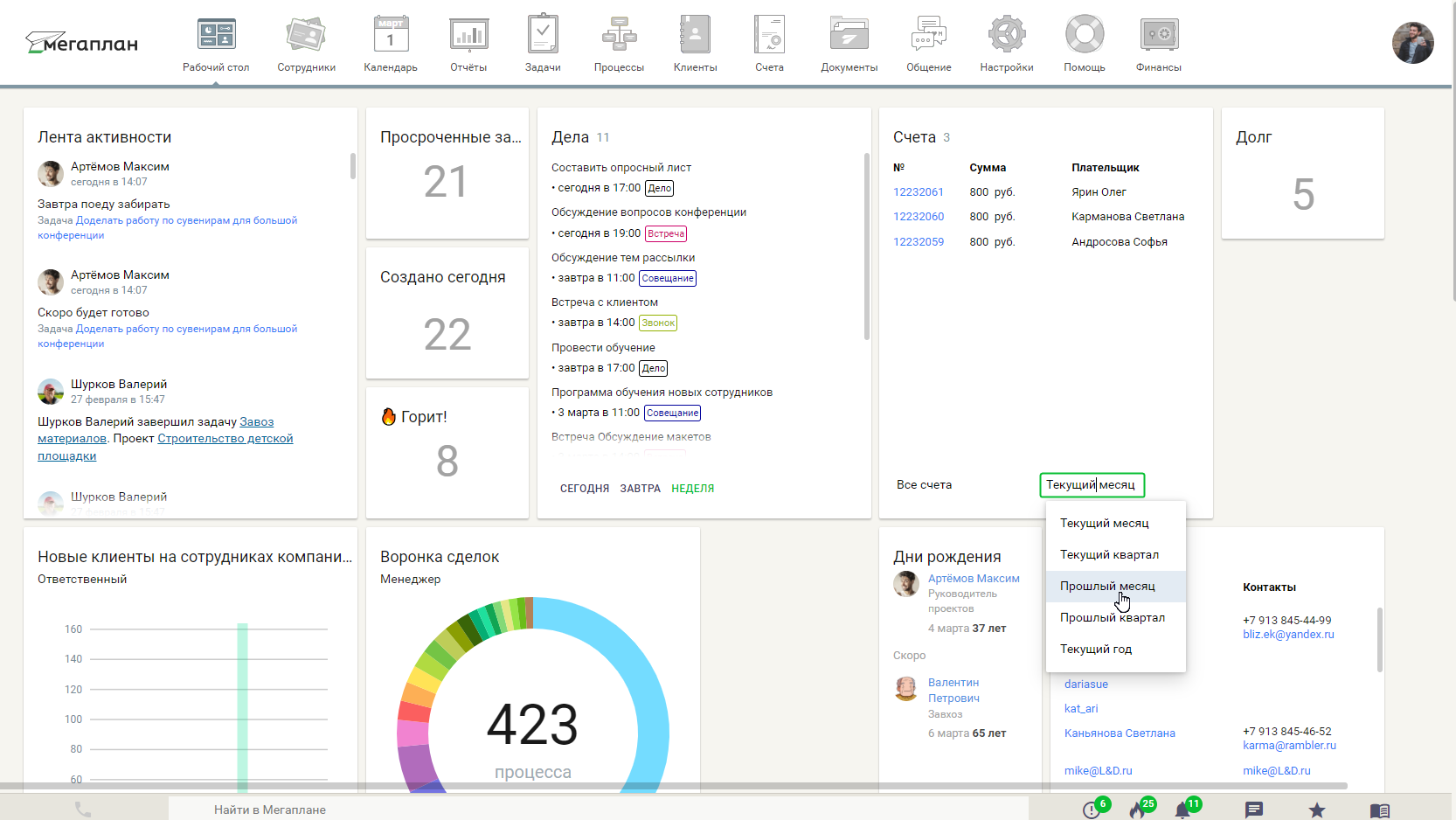Open the Создано сегодня counter 22
Image resolution: width=1456 pixels, height=820 pixels.
tap(447, 335)
